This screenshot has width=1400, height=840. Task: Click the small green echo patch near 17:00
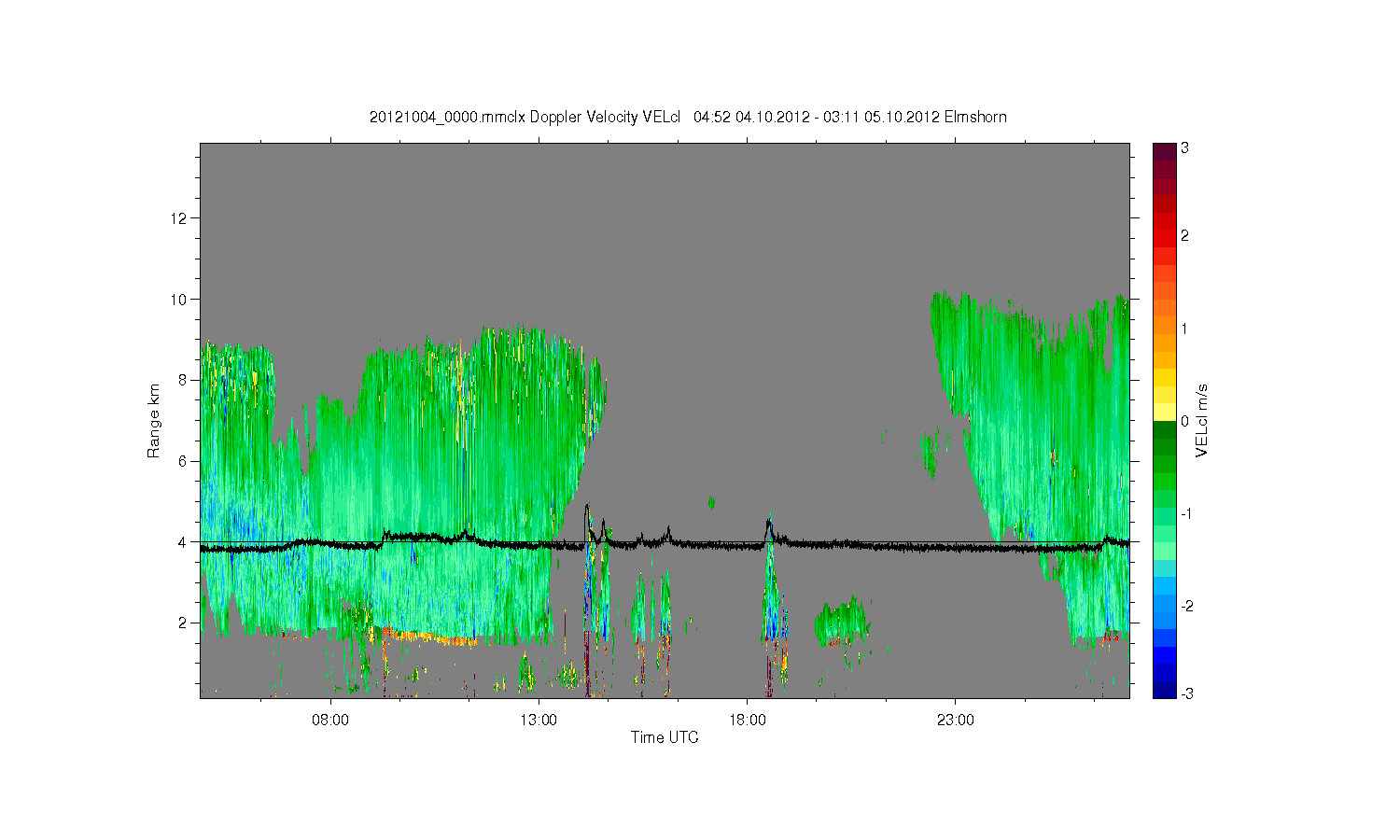[x=712, y=502]
